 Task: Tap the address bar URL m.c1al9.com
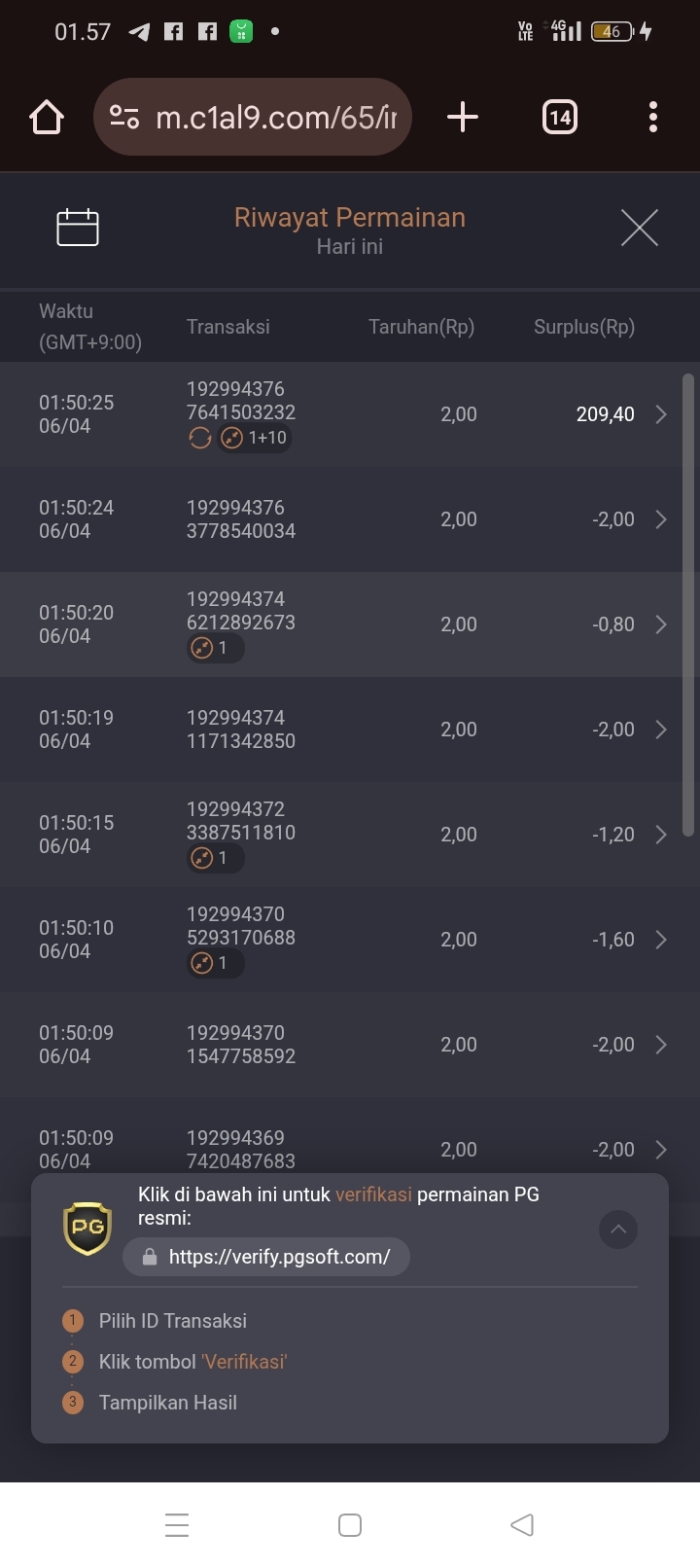pos(276,118)
